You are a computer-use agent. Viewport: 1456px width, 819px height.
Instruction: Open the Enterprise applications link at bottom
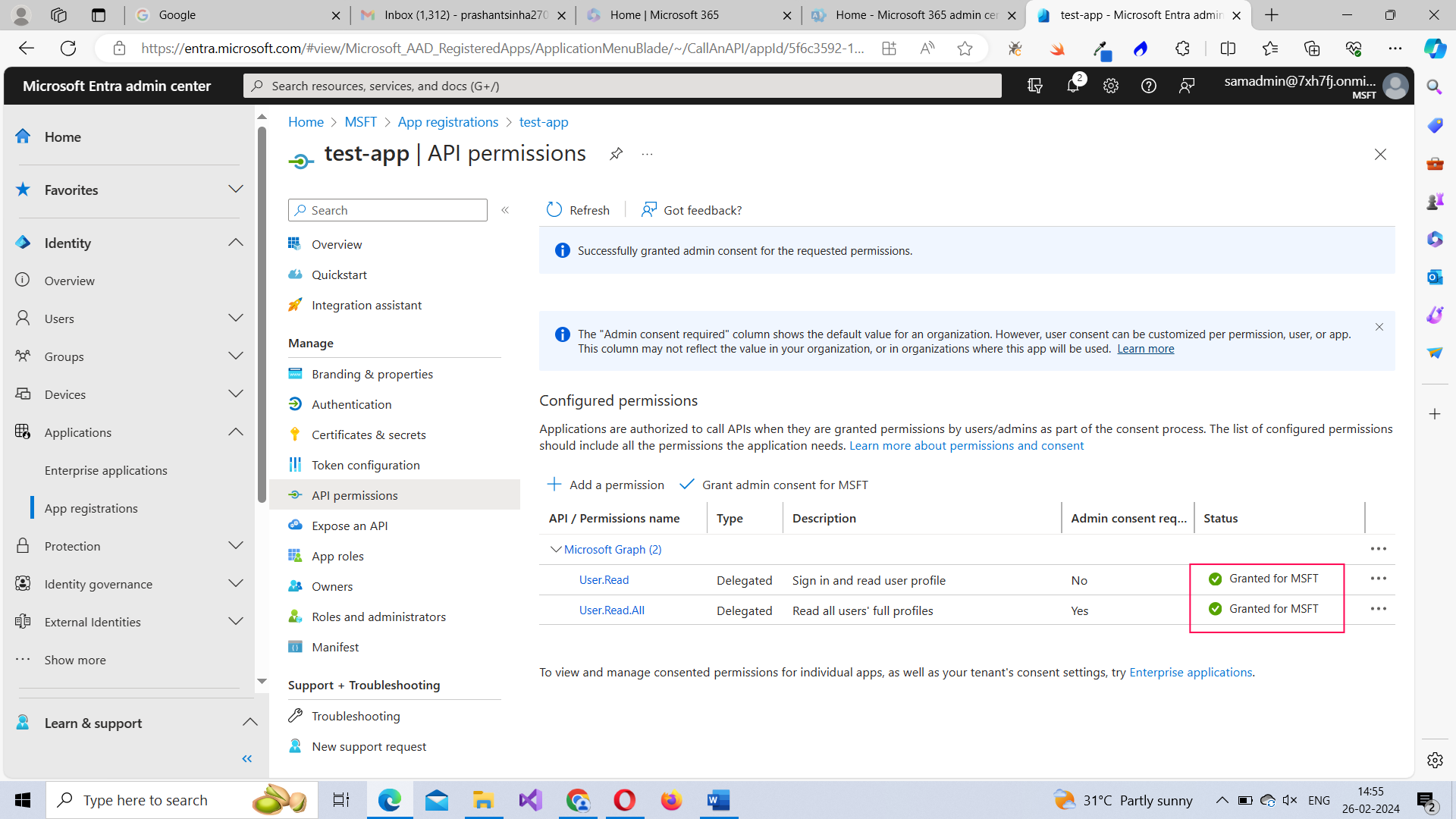[x=1191, y=672]
